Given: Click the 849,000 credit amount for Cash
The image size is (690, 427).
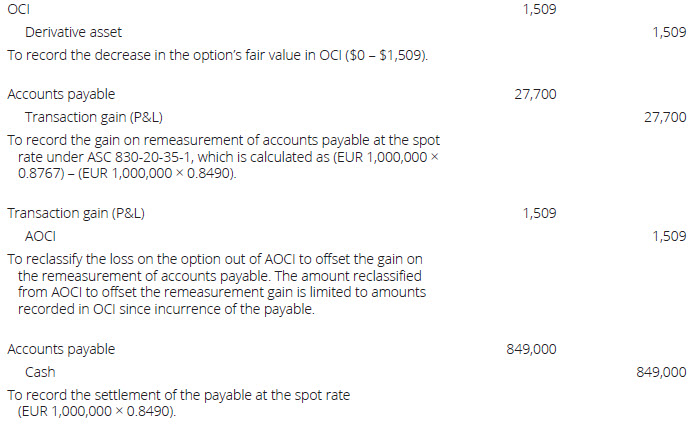Looking at the screenshot, I should coord(662,372).
